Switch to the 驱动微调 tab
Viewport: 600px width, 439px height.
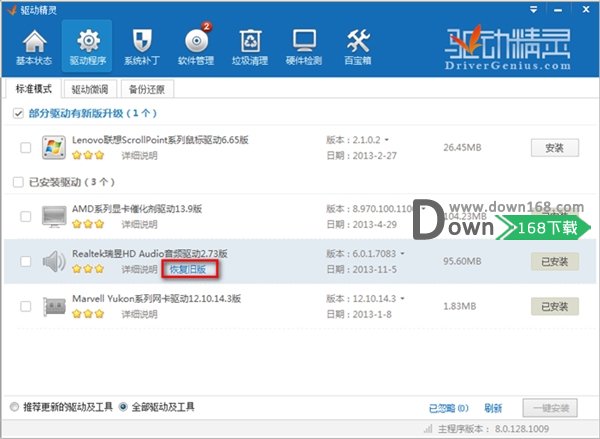point(90,90)
